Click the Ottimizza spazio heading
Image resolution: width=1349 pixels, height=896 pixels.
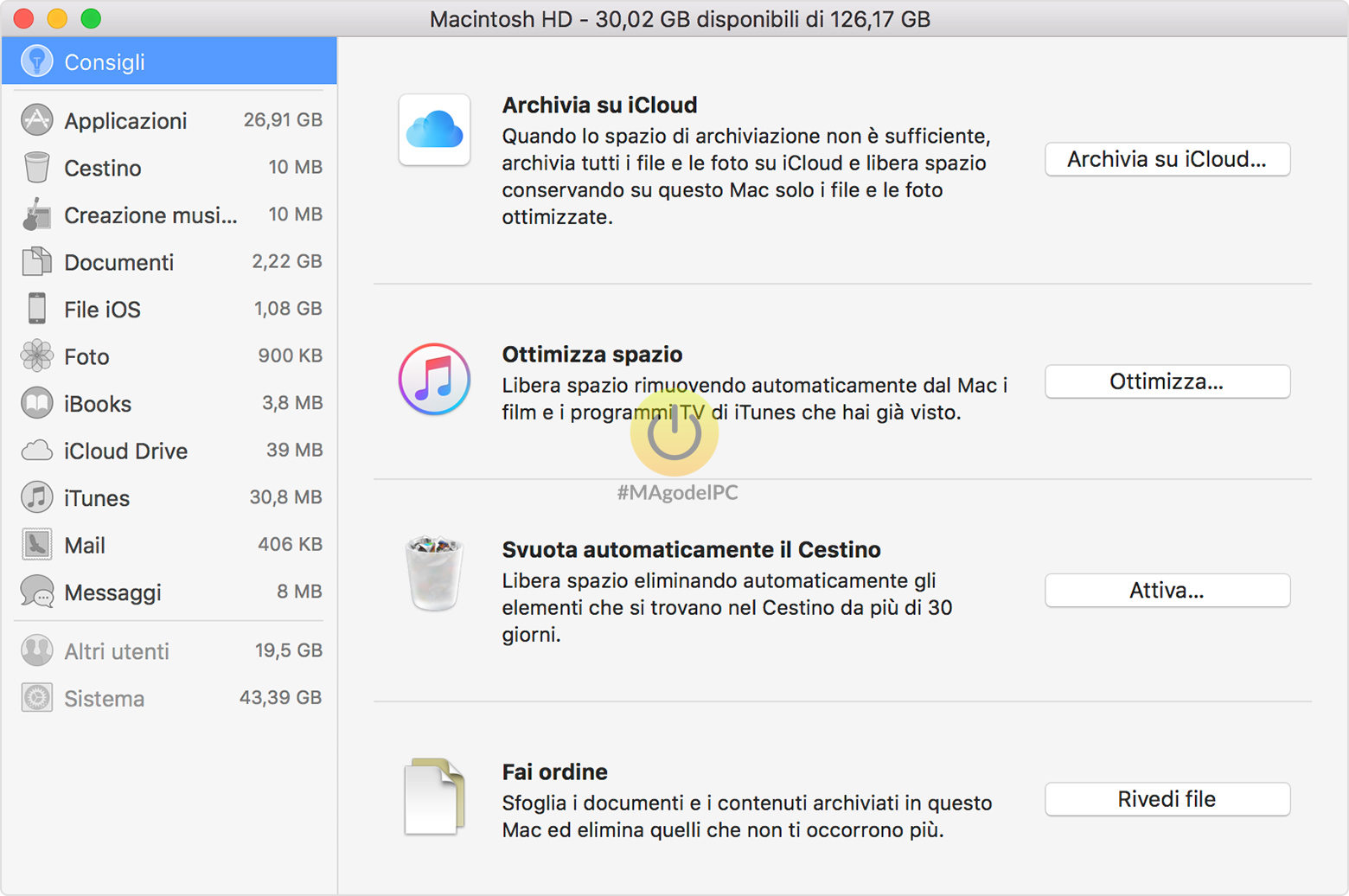pyautogui.click(x=592, y=355)
